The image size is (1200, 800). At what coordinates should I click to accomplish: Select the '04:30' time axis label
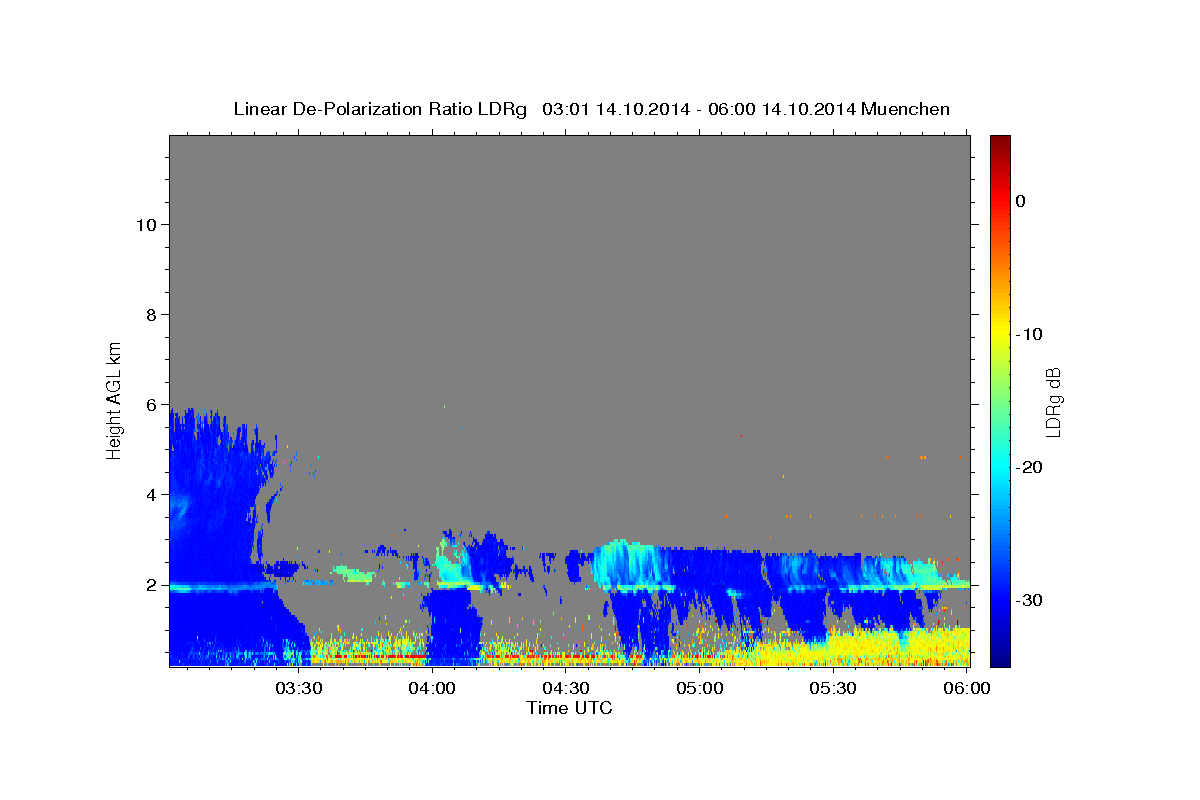coord(566,688)
